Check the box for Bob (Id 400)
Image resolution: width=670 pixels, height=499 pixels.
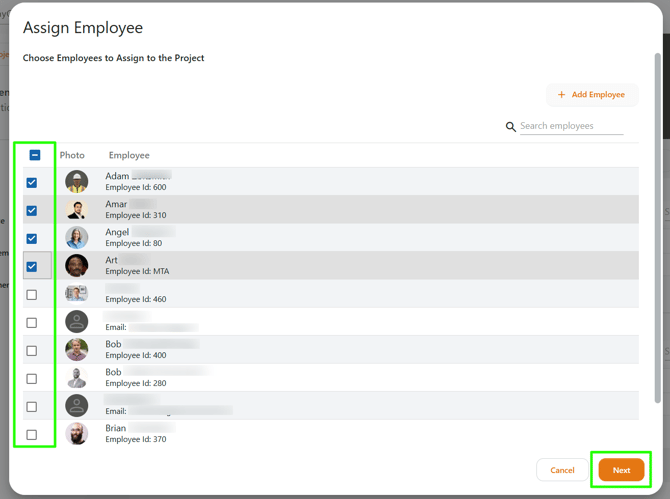point(32,351)
